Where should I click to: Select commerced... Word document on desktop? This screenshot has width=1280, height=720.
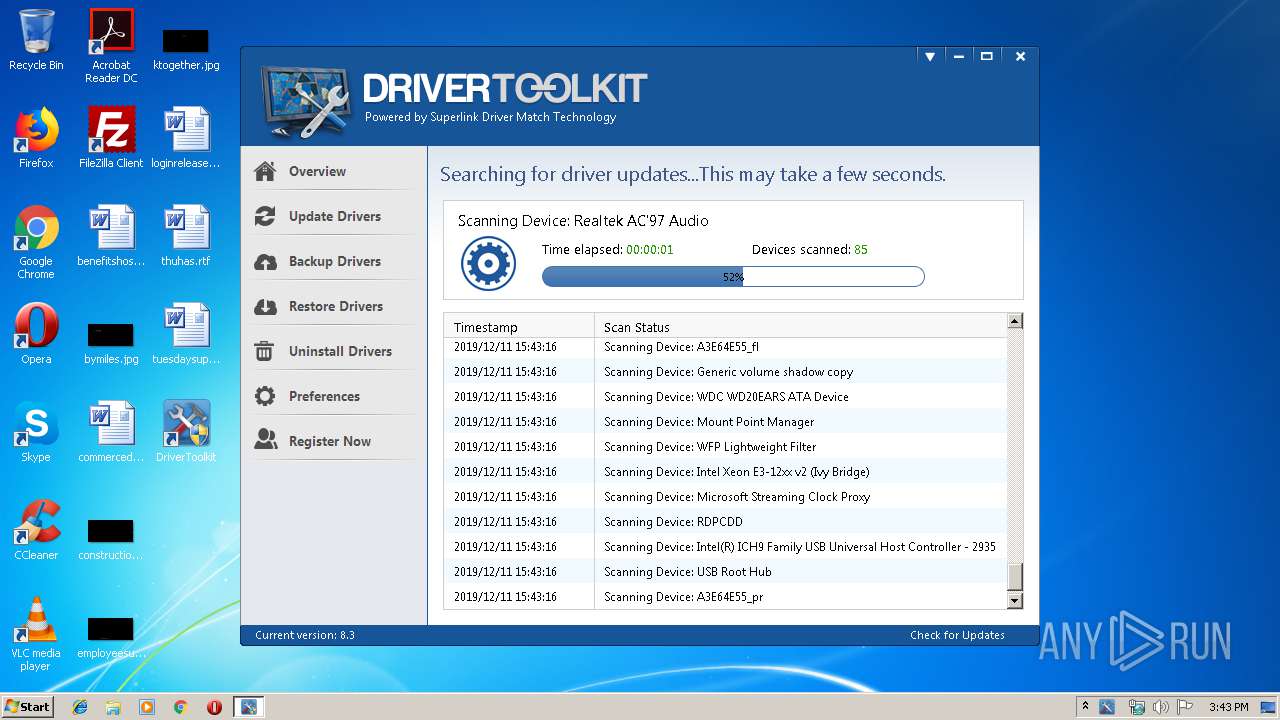tap(111, 432)
